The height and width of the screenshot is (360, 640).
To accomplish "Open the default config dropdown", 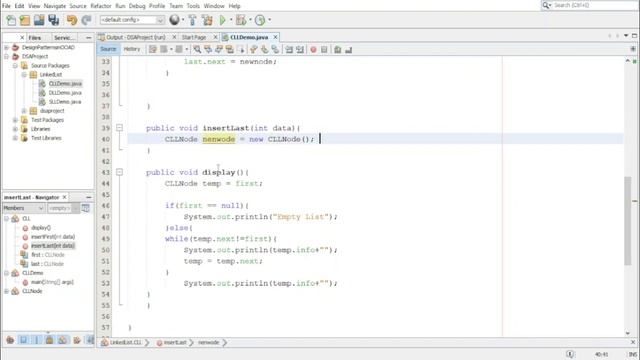I will (132, 20).
